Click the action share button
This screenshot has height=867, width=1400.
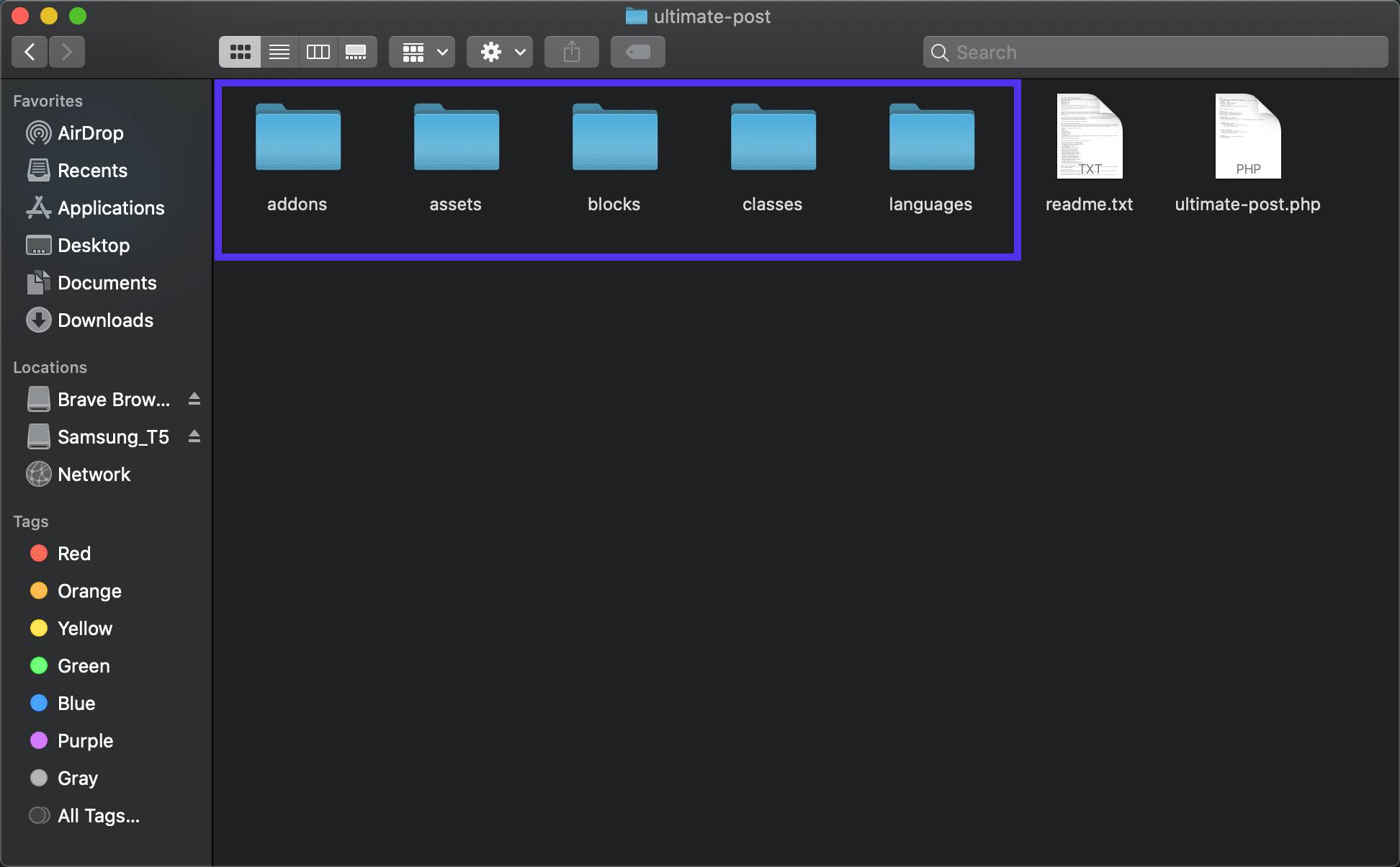pos(571,52)
